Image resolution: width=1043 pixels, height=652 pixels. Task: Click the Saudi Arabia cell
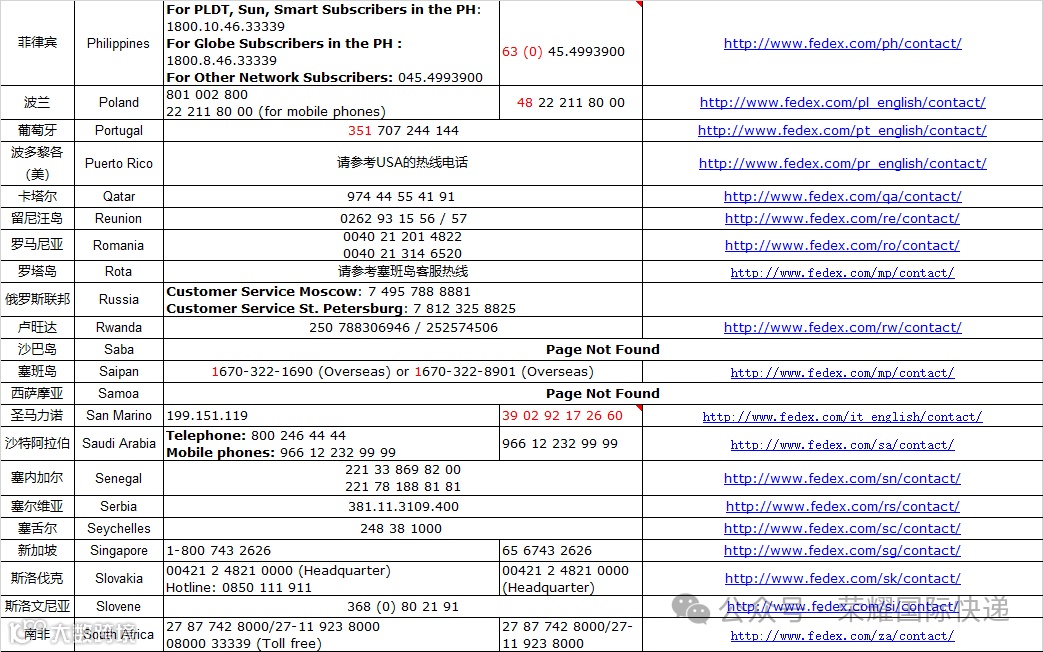[118, 443]
